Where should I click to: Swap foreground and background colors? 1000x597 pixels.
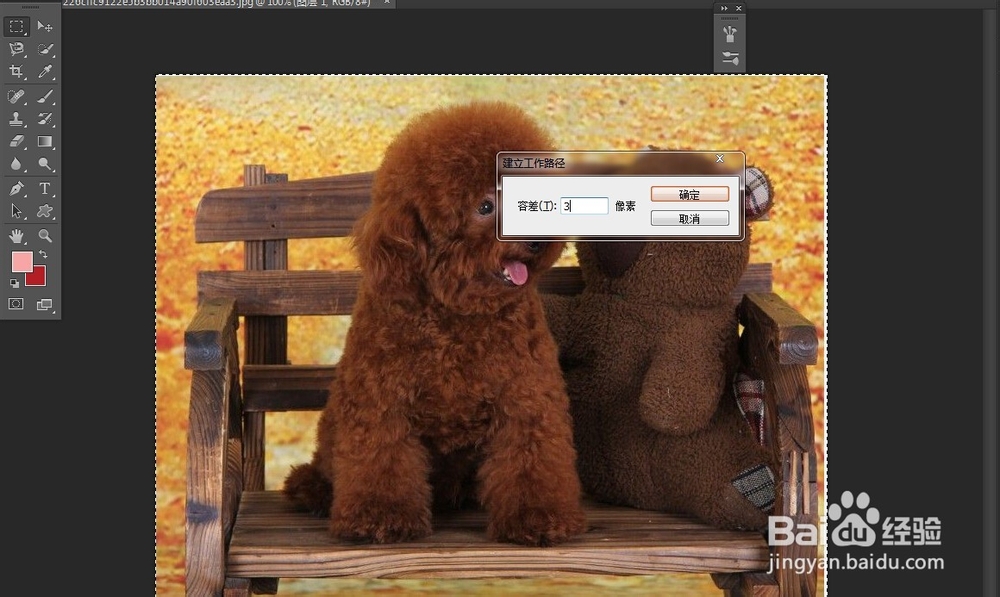click(x=43, y=254)
